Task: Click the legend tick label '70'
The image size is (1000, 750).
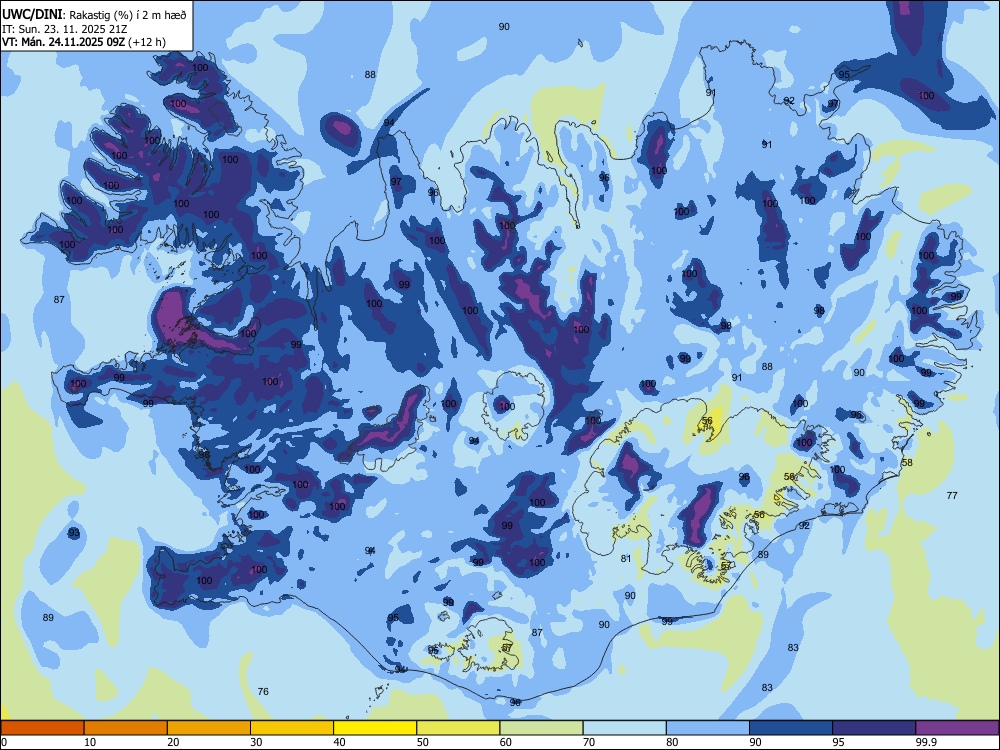Action: click(x=589, y=742)
